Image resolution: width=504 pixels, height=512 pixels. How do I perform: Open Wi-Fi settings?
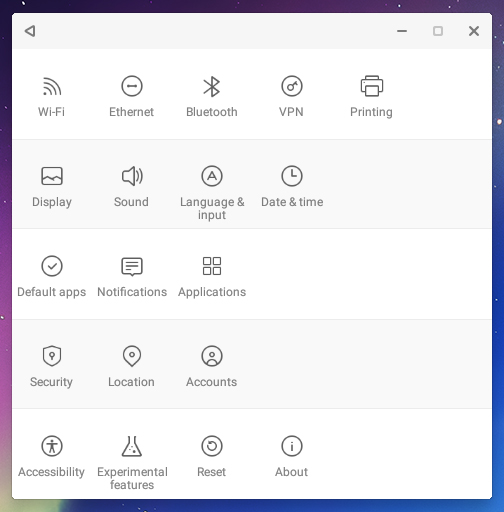52,97
